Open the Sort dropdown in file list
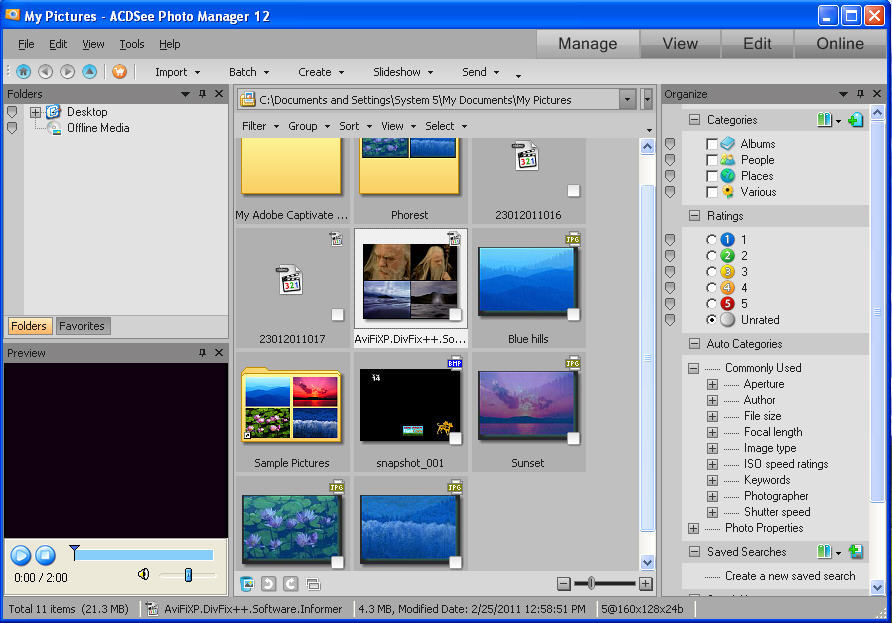The image size is (892, 623). point(355,126)
